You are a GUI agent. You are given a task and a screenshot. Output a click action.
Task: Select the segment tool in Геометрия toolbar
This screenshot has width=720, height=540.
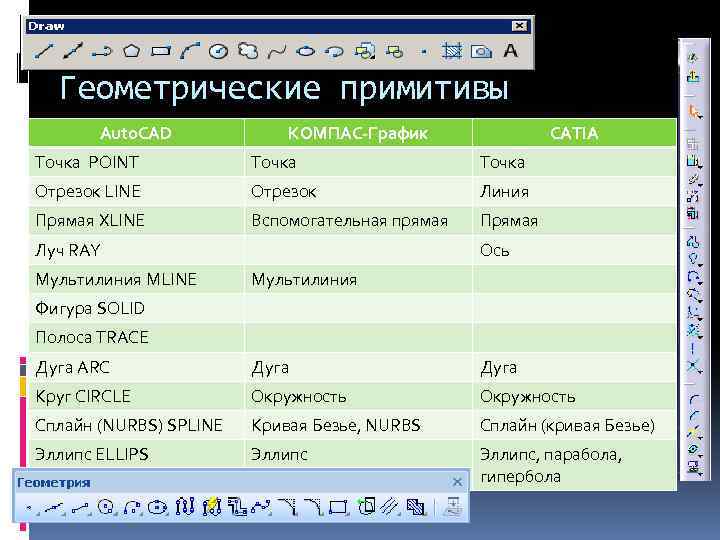click(80, 507)
